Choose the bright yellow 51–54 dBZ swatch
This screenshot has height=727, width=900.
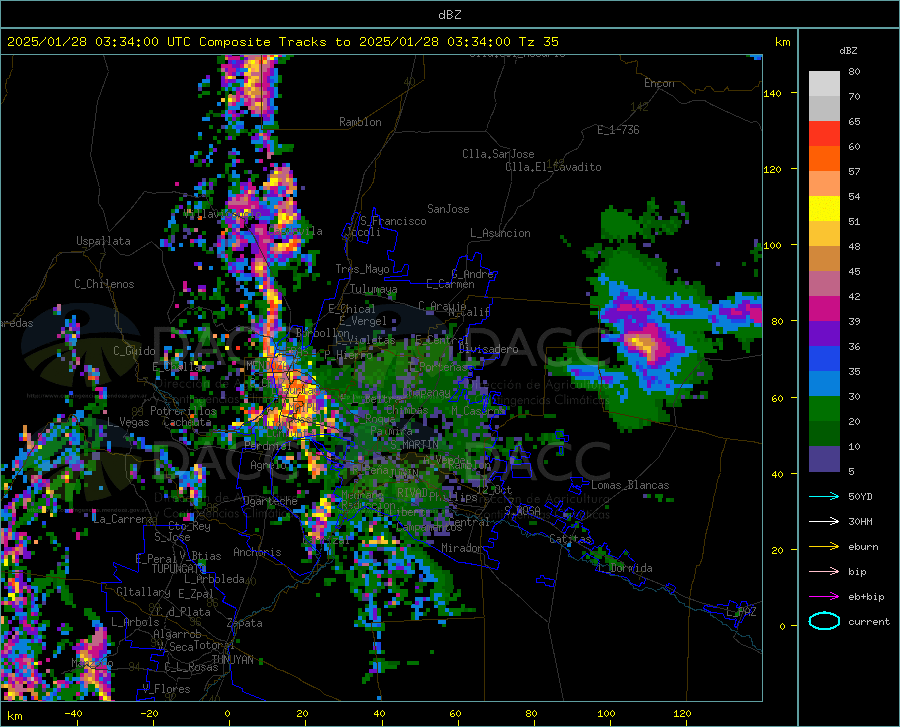coord(824,209)
